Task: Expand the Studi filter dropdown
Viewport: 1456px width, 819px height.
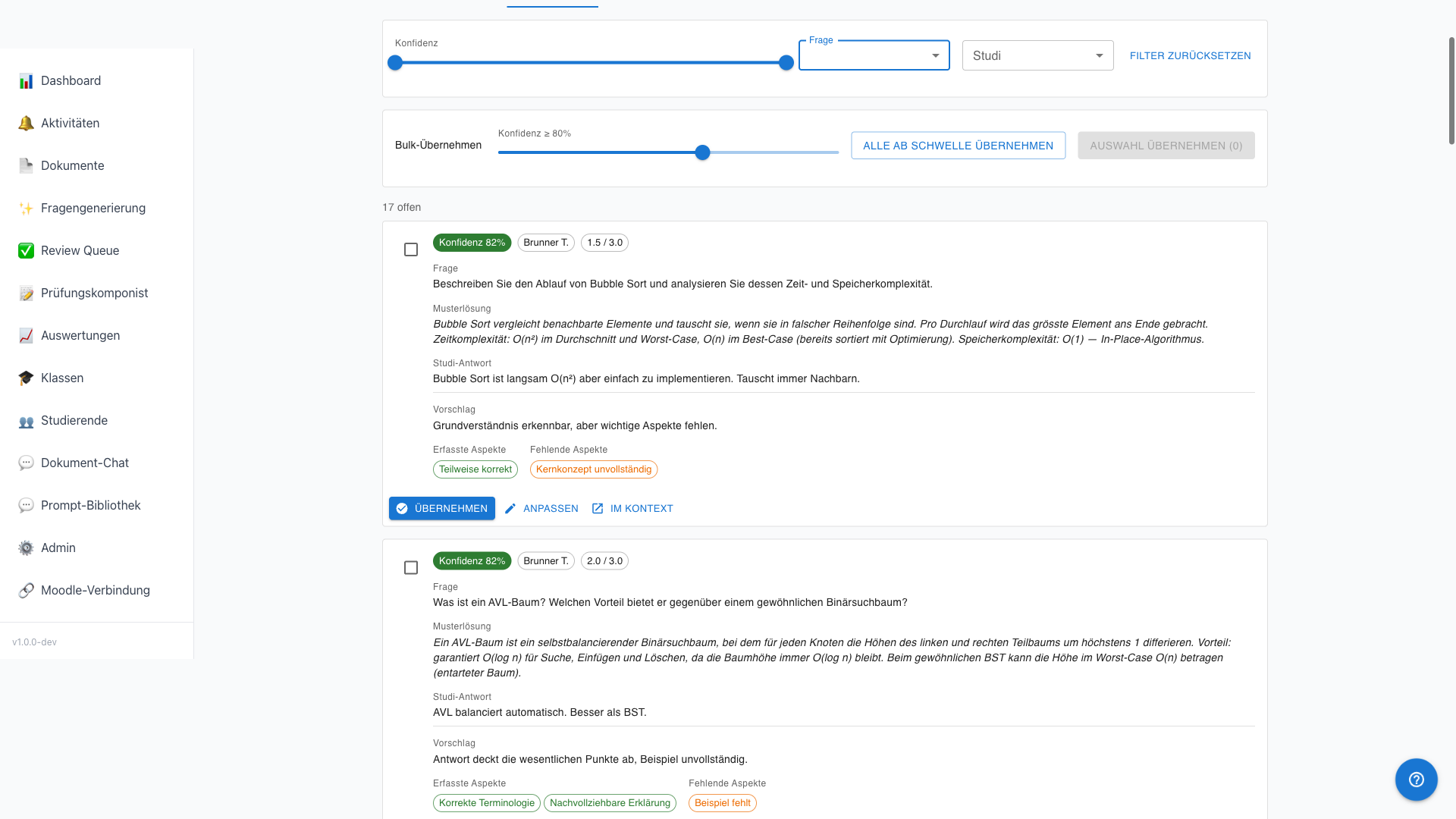Action: click(1037, 55)
